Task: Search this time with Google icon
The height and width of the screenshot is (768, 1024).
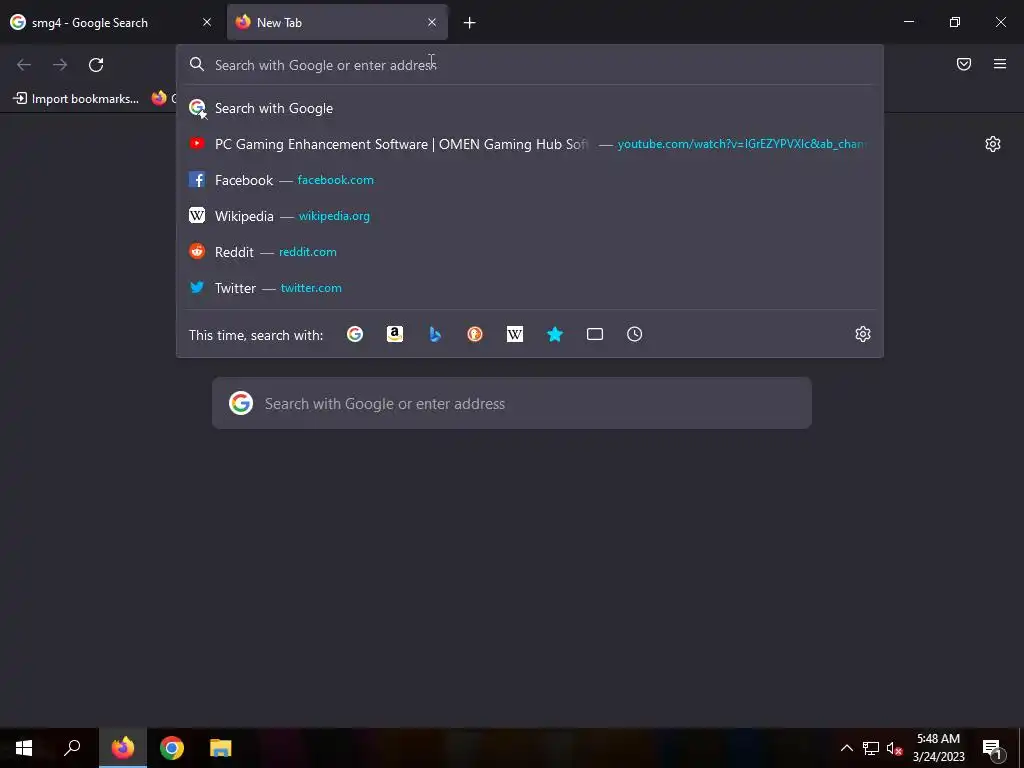Action: coord(355,334)
